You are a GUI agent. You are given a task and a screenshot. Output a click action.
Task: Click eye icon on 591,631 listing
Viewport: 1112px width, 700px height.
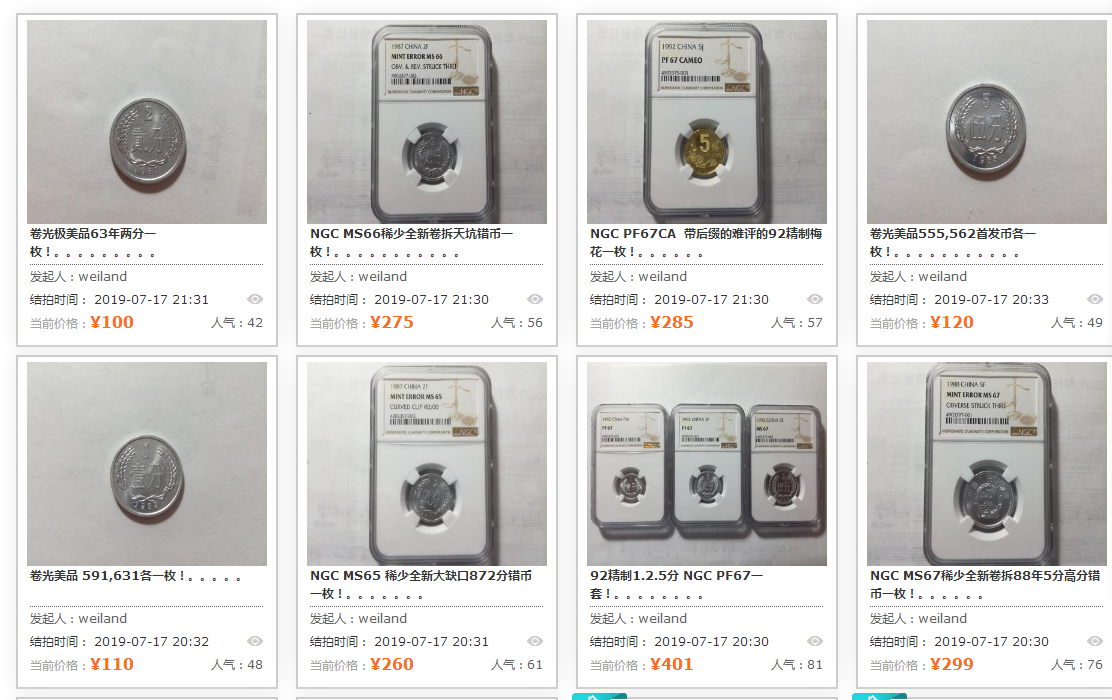click(x=255, y=641)
